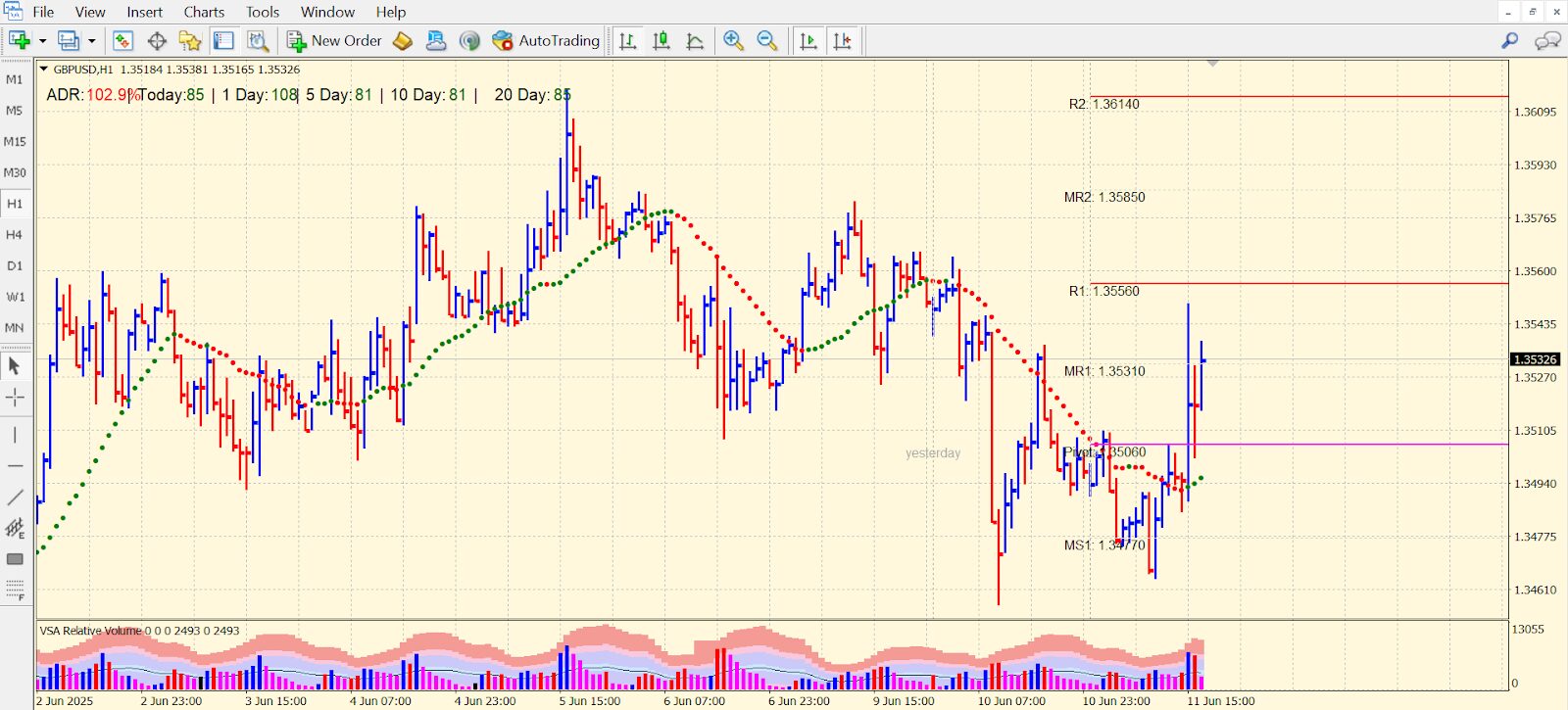Click the Zoom Out magnifier
Viewport: 1568px width, 710px height.
point(767,40)
